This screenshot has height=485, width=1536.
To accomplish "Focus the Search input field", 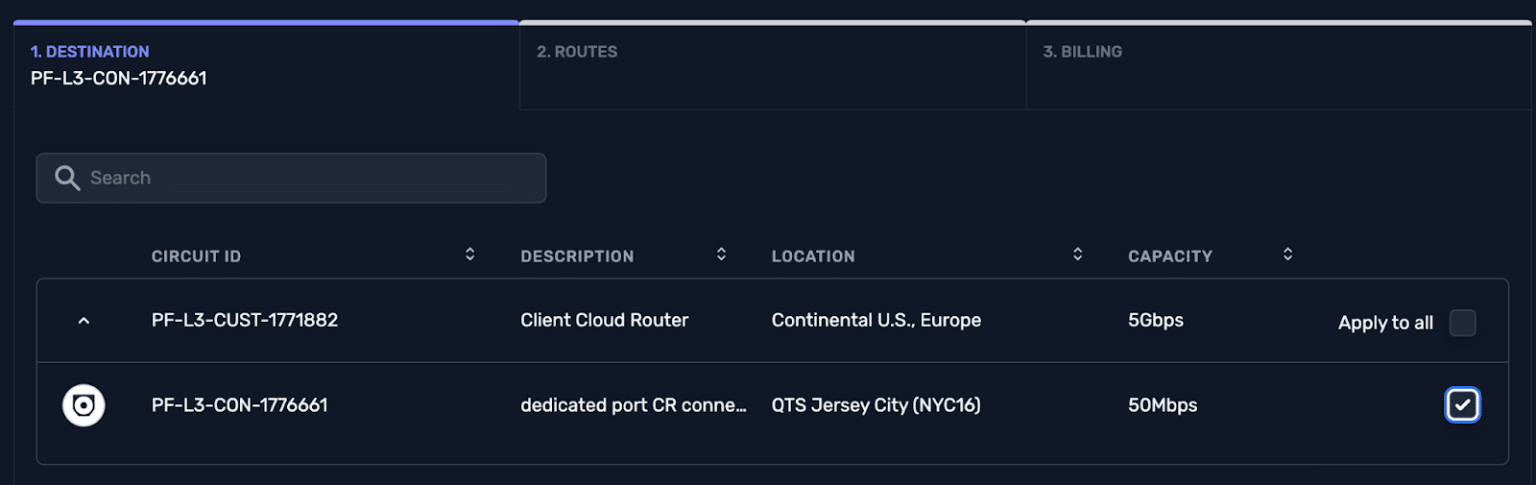I will click(310, 178).
